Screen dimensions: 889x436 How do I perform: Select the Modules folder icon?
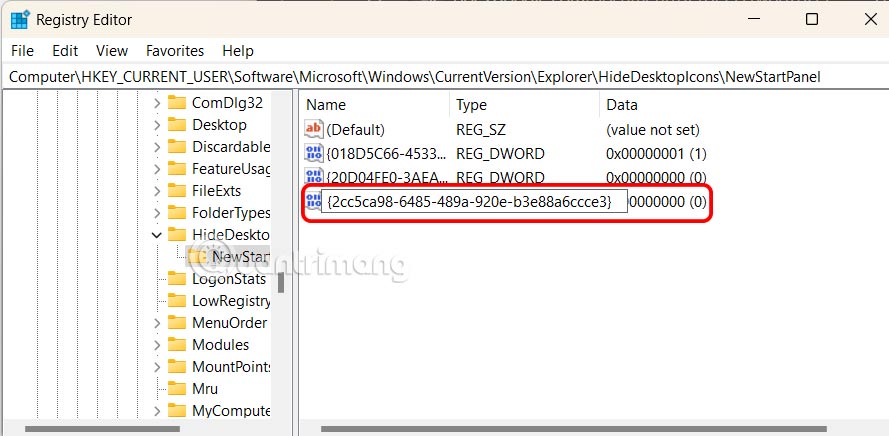pyautogui.click(x=177, y=345)
